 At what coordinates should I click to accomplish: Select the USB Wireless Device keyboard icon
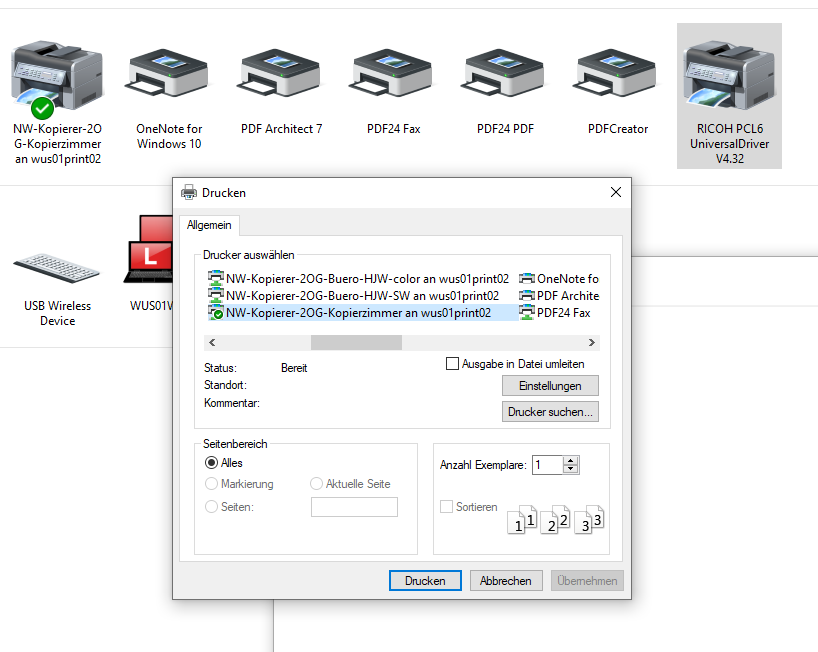56,268
